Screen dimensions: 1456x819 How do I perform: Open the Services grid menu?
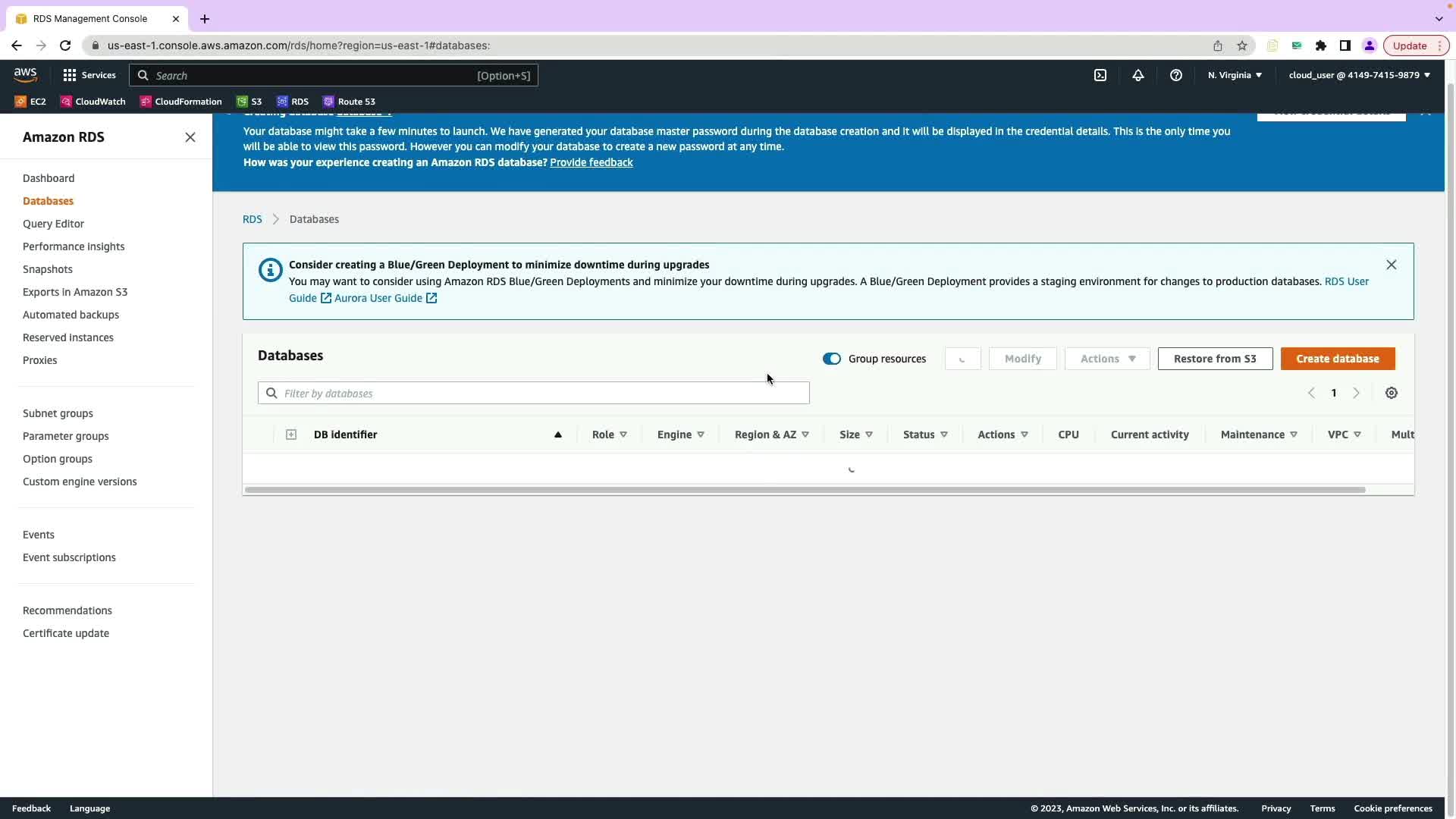(89, 75)
